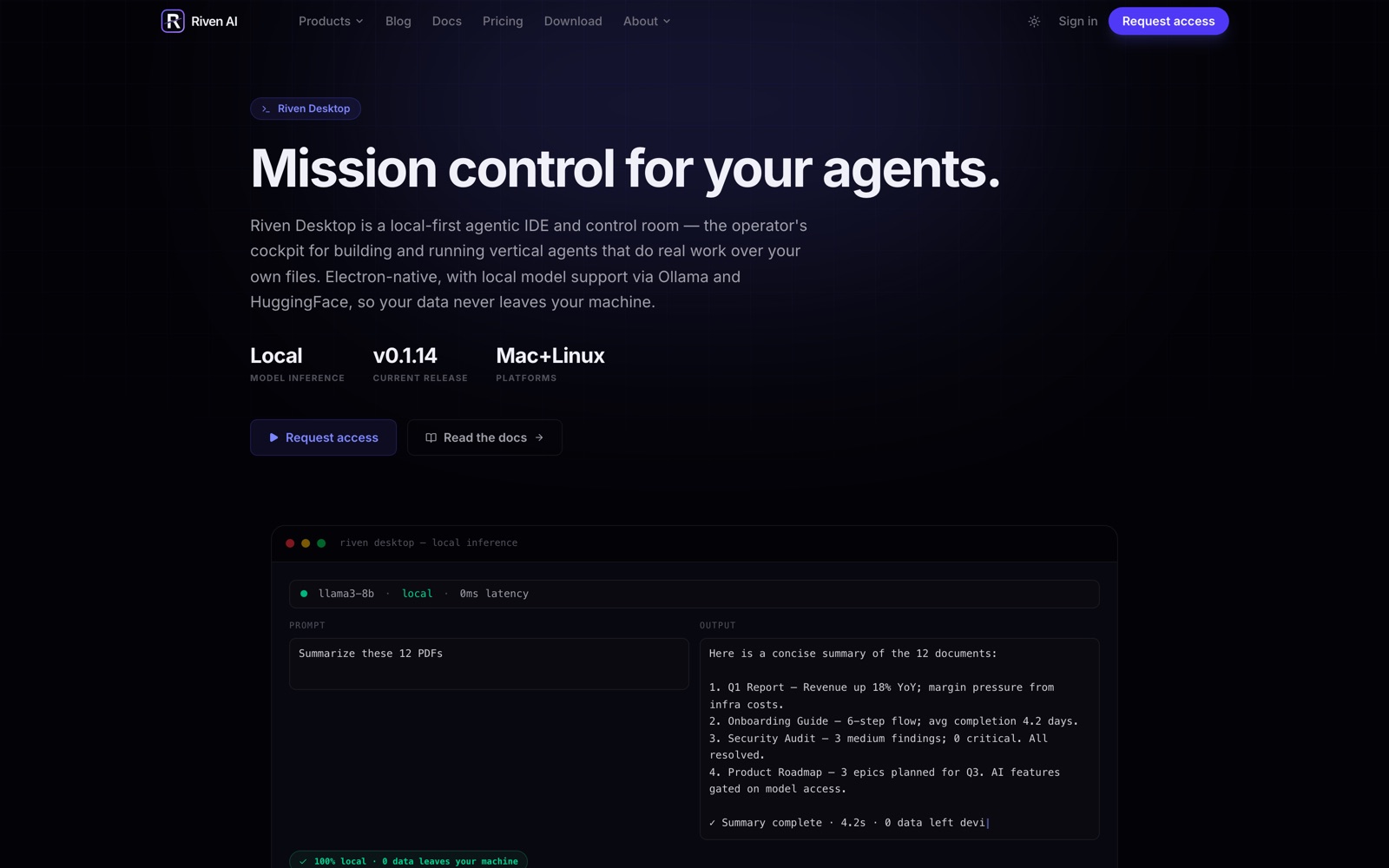Click the green window dot in the demo

321,543
